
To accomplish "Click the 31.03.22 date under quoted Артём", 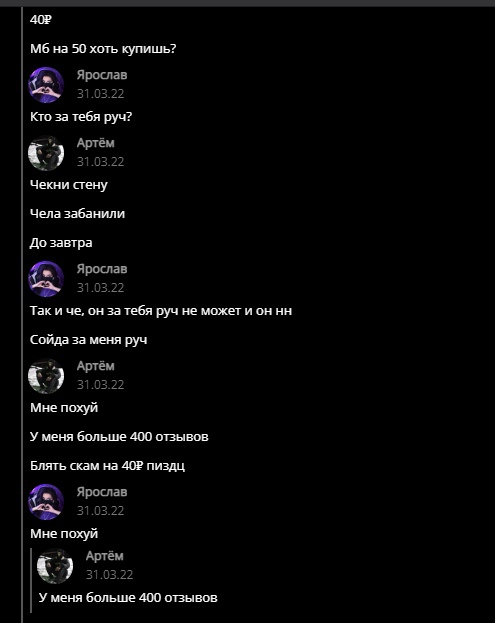I will [110, 575].
